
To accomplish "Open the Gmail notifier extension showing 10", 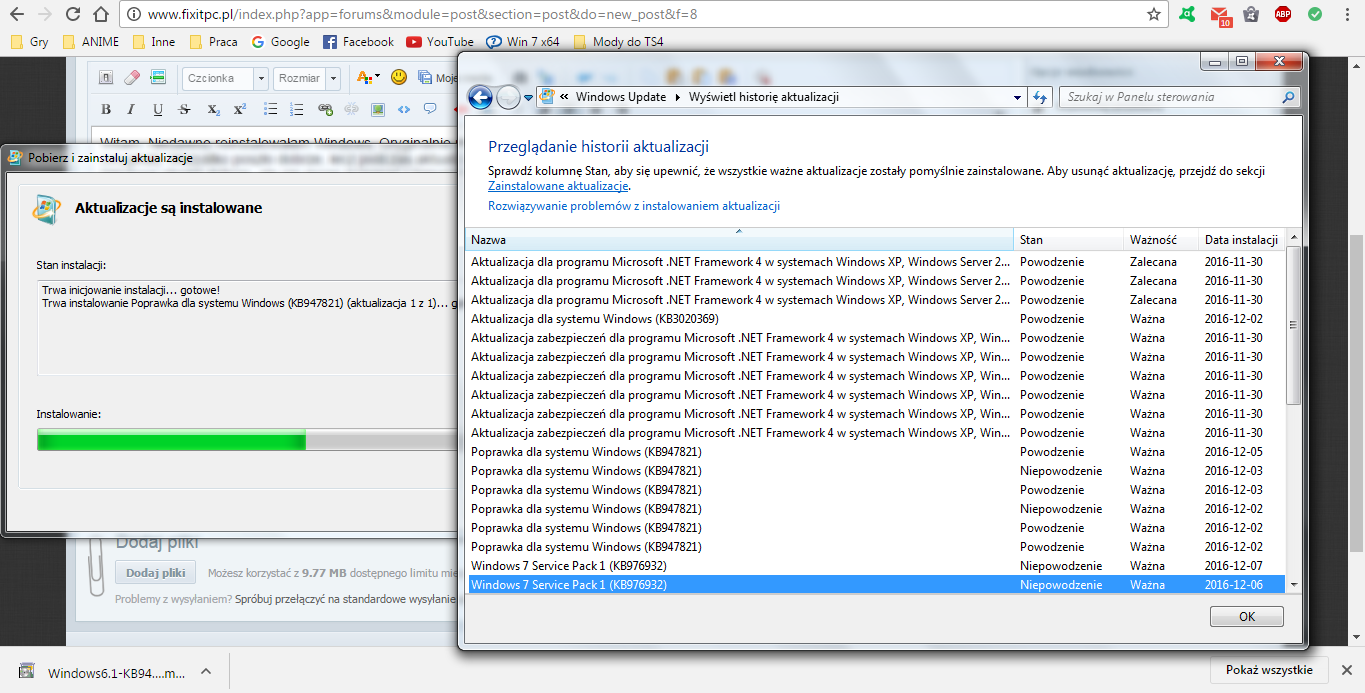I will (1219, 15).
